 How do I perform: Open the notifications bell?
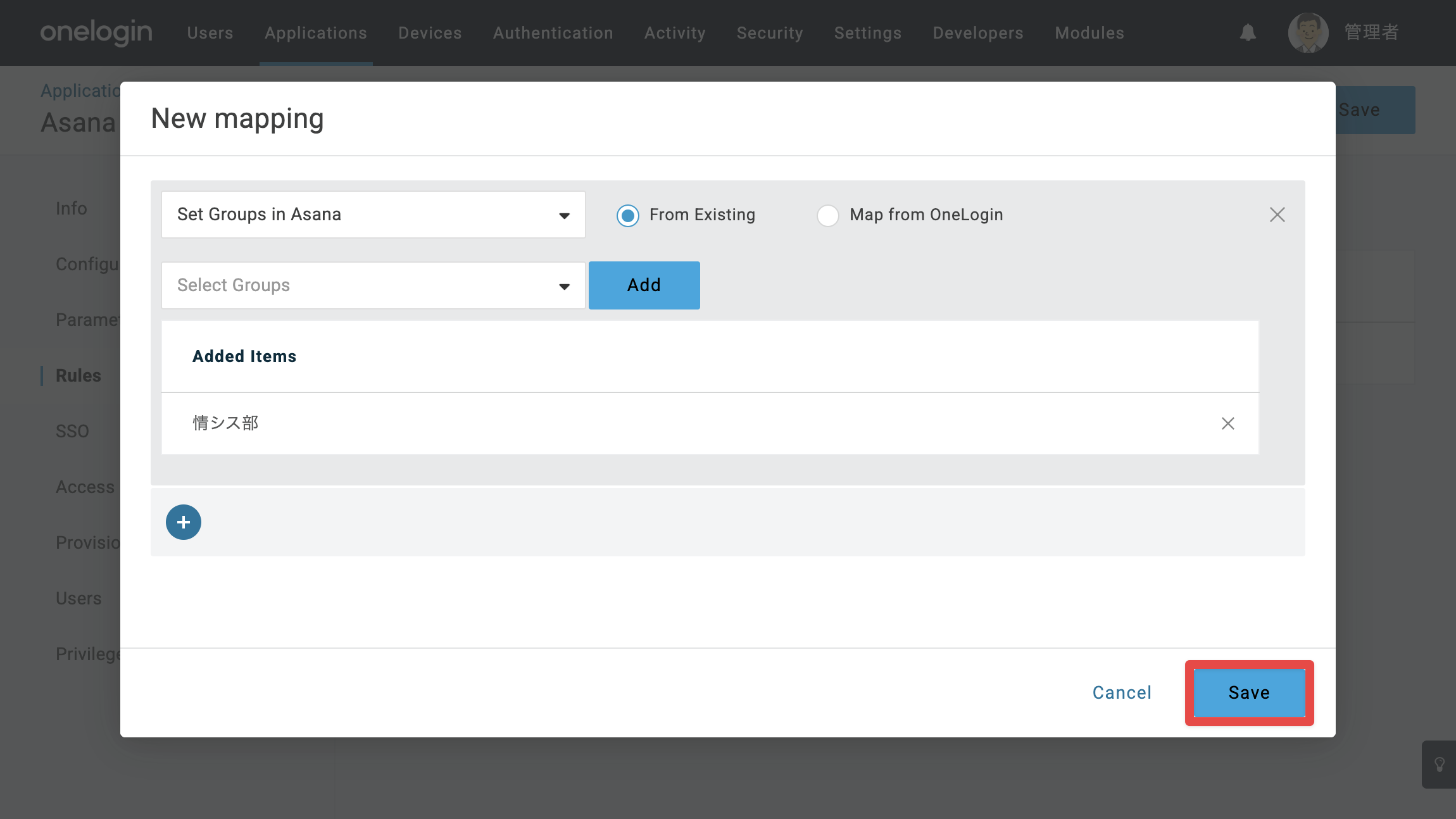(1248, 32)
